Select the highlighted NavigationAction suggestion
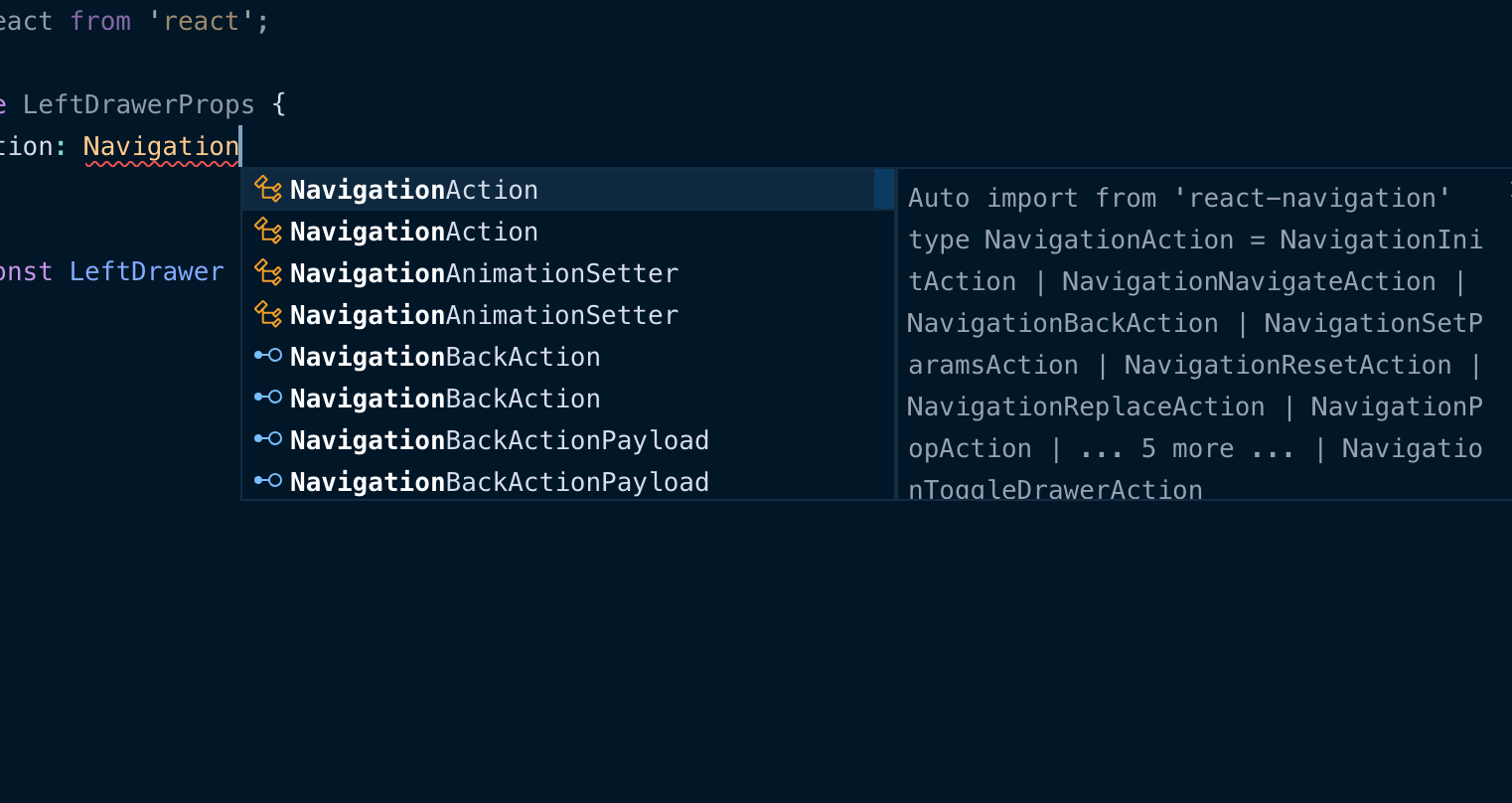1512x803 pixels. 414,189
